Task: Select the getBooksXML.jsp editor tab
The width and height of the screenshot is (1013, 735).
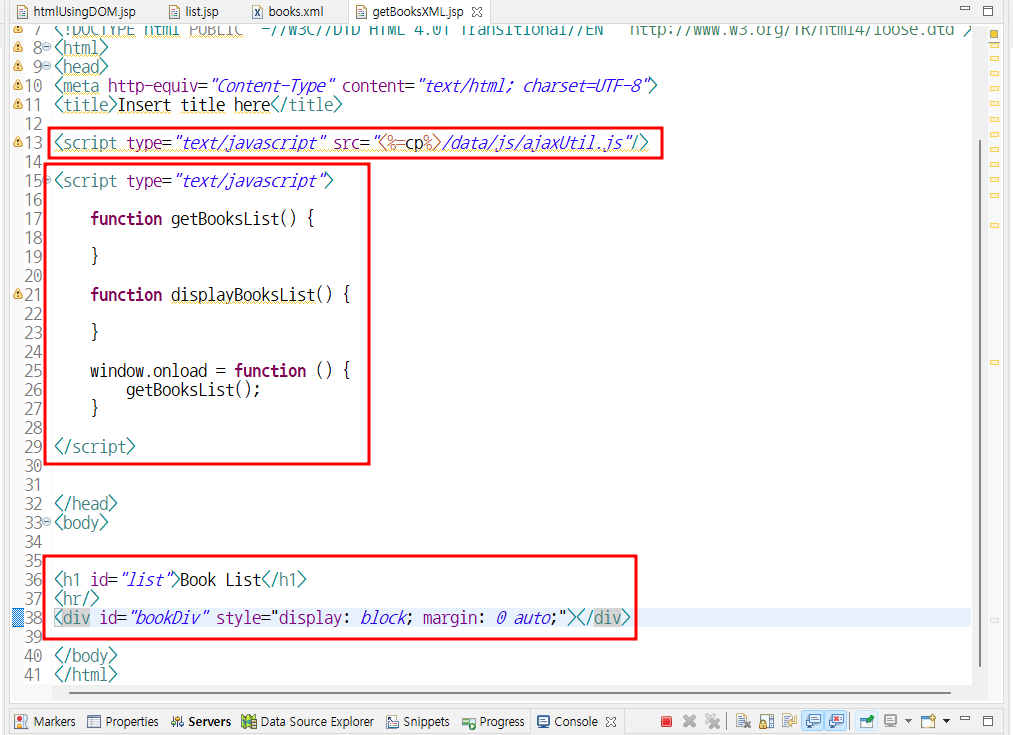Action: coord(418,12)
